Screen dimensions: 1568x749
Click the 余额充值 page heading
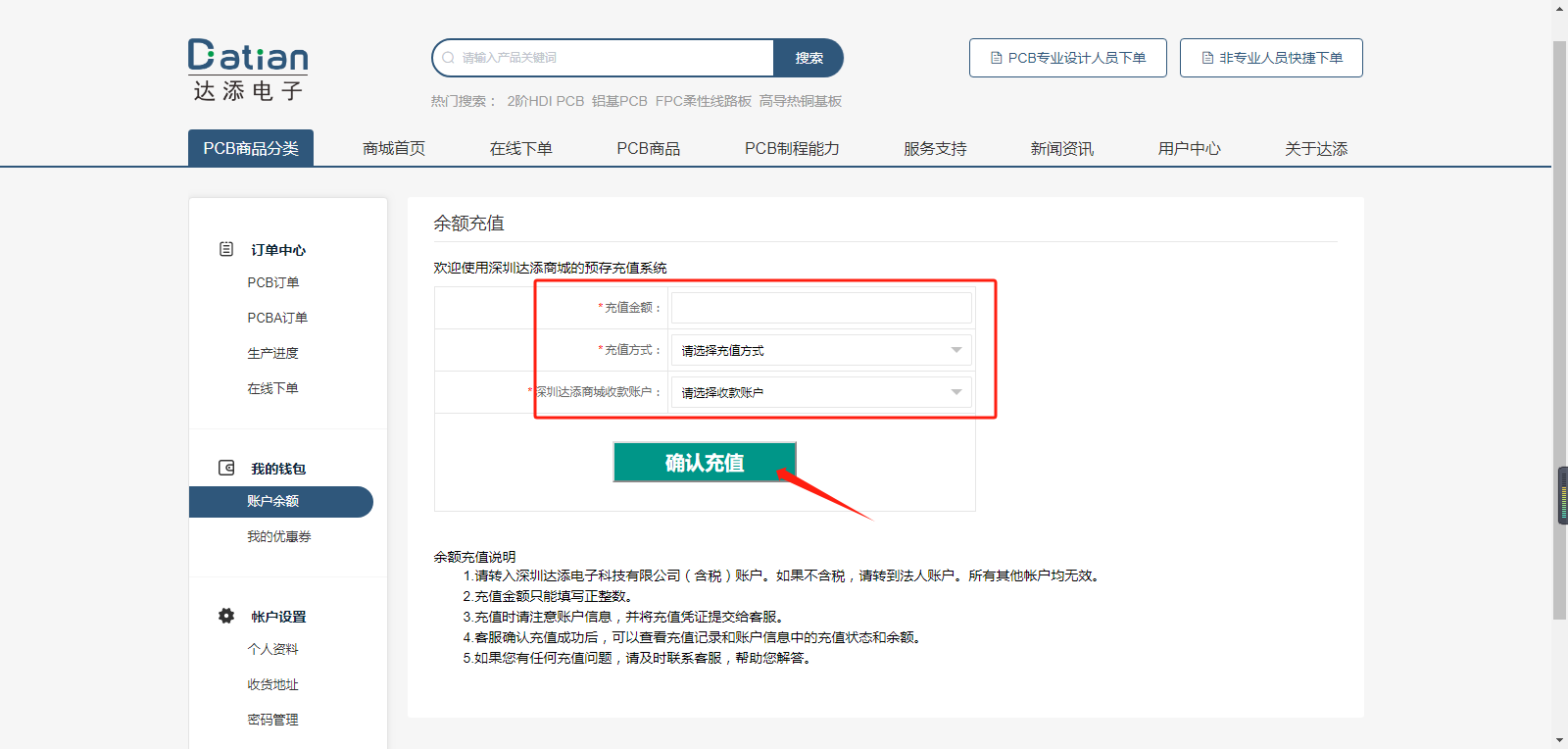(469, 223)
